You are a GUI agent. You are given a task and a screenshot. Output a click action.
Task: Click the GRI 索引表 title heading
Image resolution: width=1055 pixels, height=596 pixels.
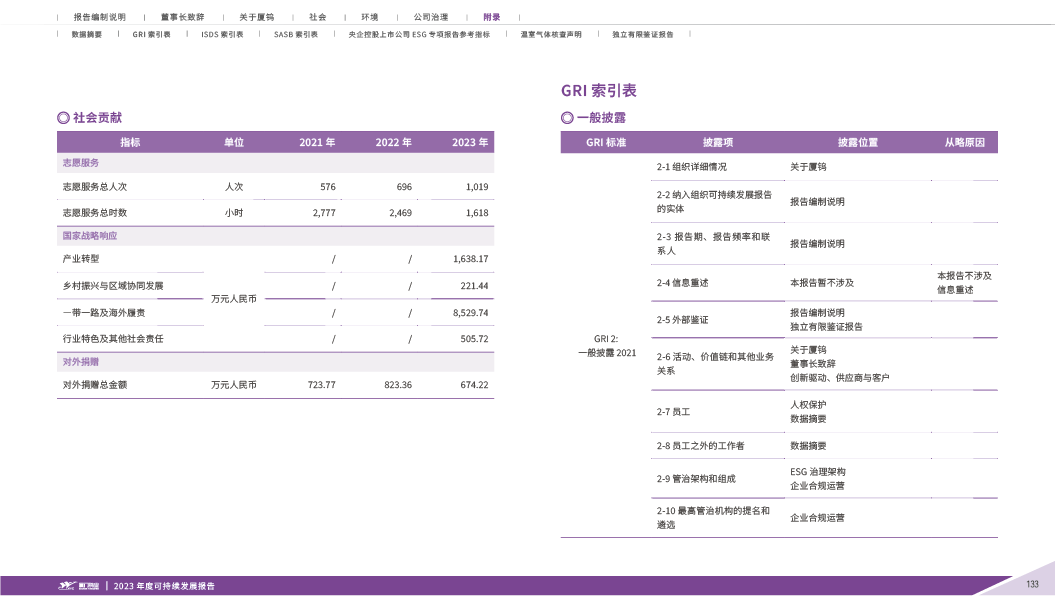(599, 90)
